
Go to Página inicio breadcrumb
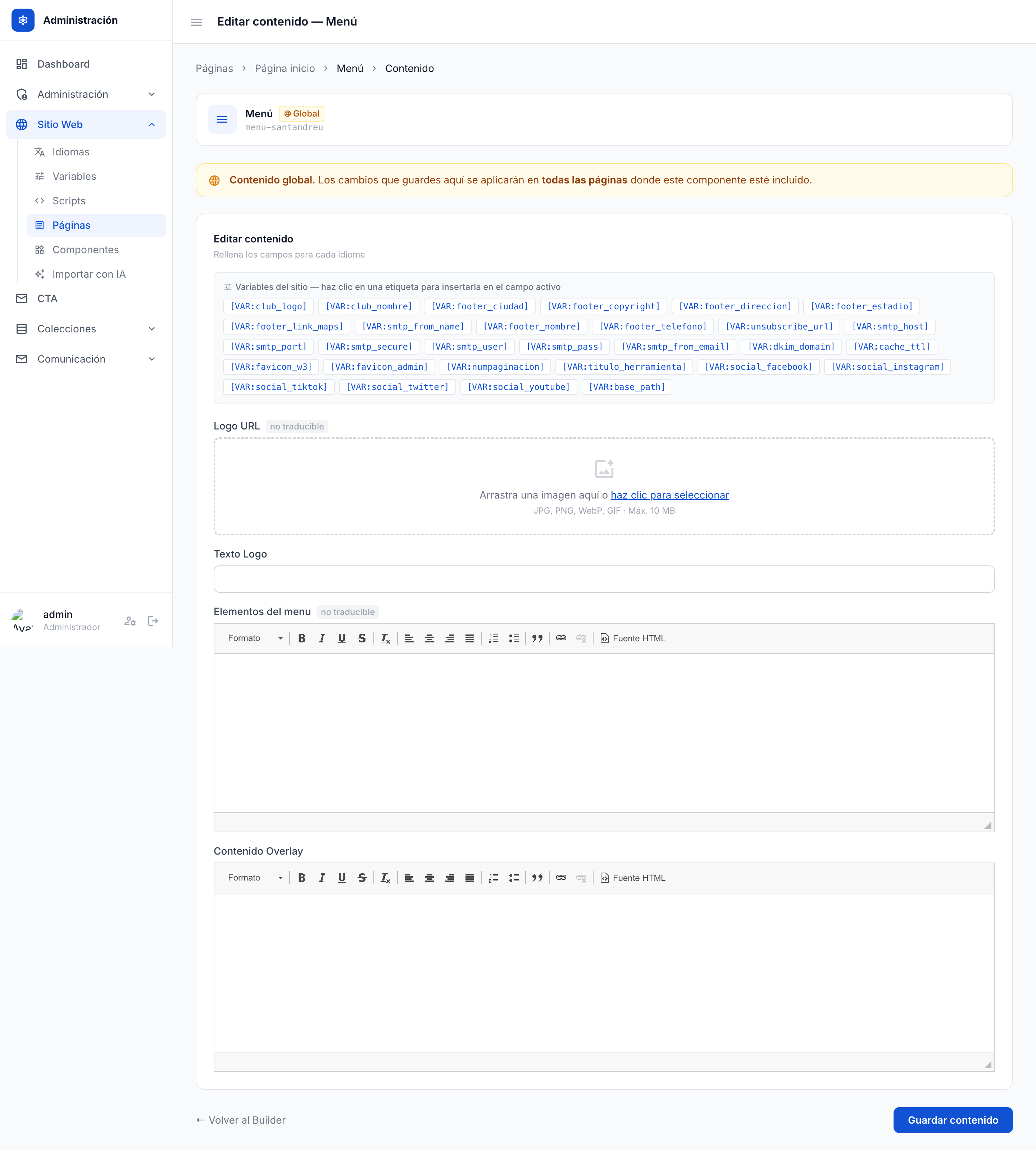pos(285,68)
